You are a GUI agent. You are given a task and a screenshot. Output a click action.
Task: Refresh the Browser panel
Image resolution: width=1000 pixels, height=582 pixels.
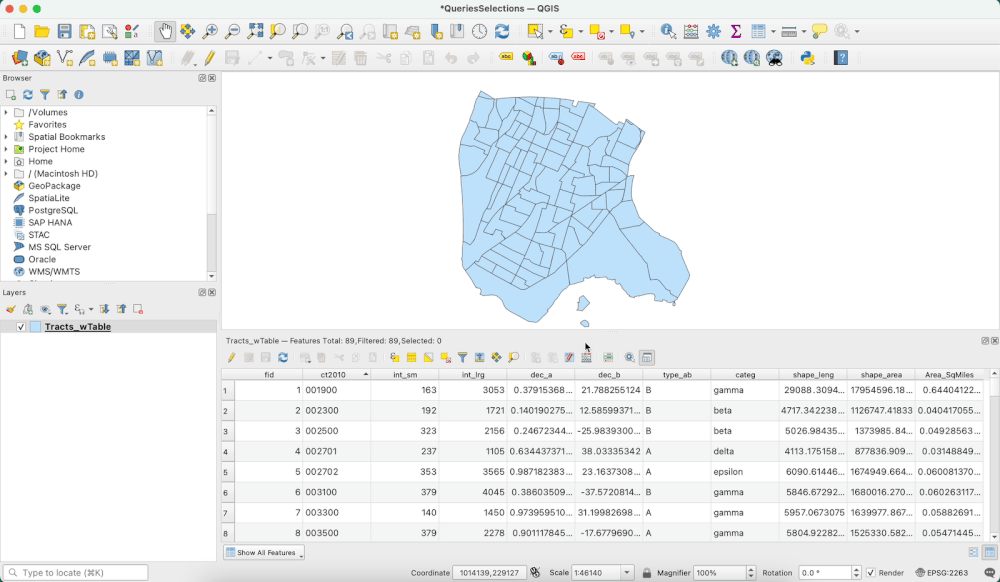[28, 94]
